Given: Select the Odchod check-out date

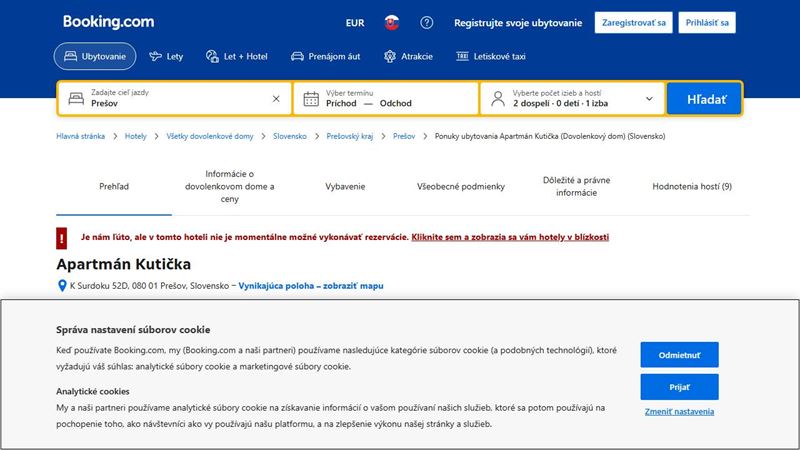Looking at the screenshot, I should click(395, 103).
